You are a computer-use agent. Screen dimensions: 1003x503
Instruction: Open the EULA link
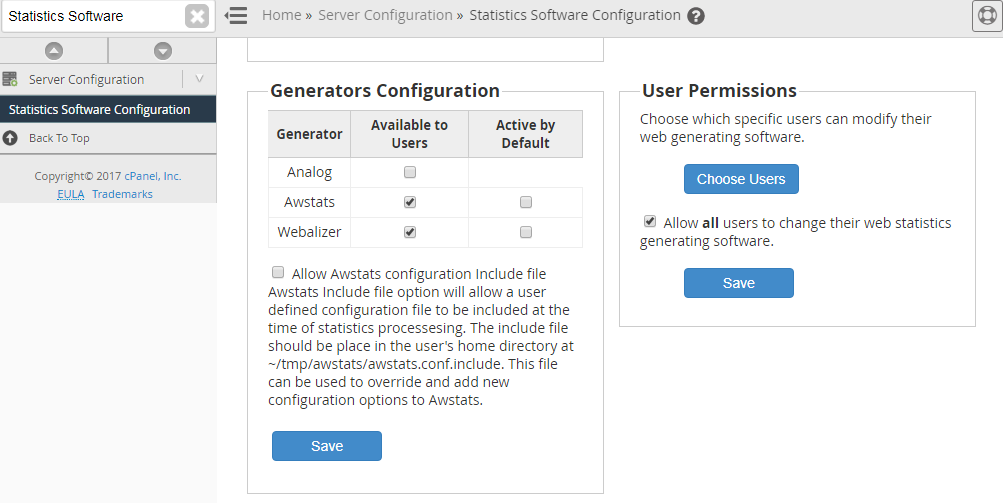[x=70, y=194]
